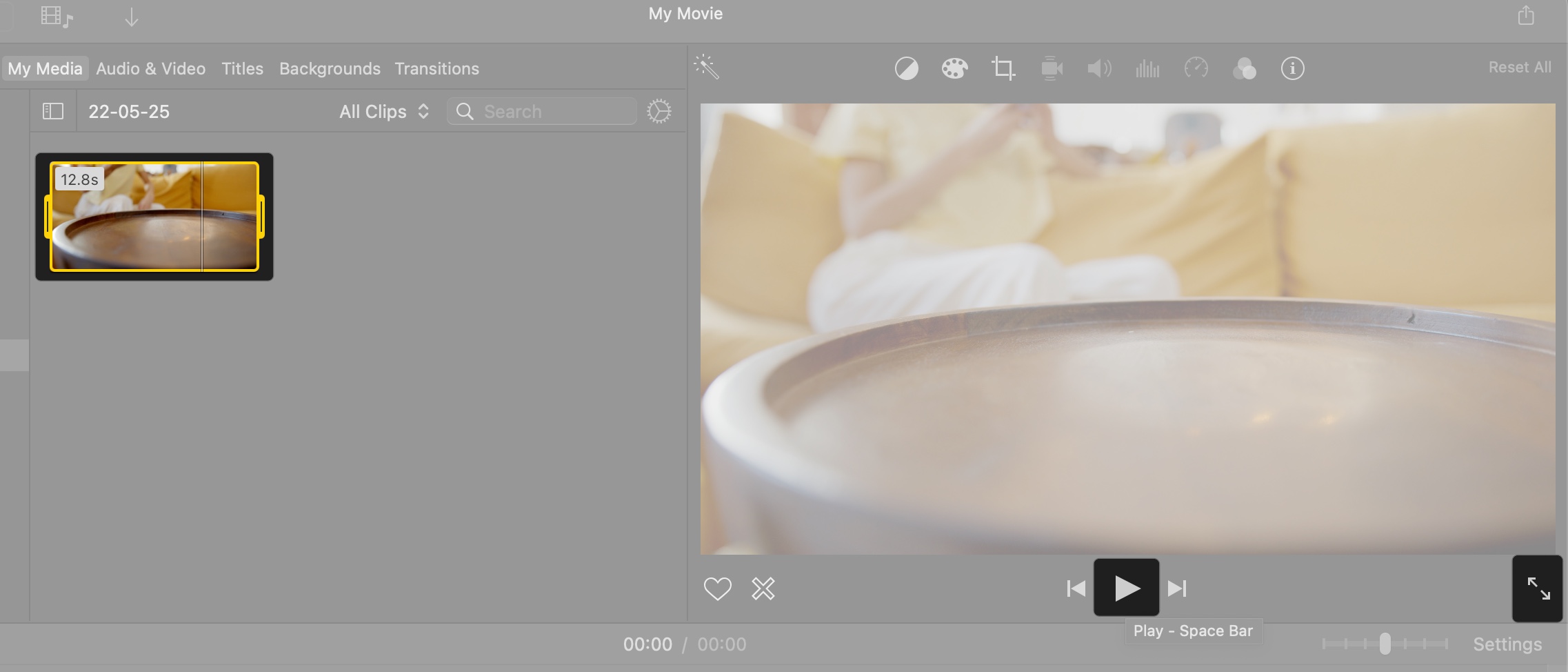Toggle the sidebar panel visibility
1568x672 pixels.
(x=52, y=110)
